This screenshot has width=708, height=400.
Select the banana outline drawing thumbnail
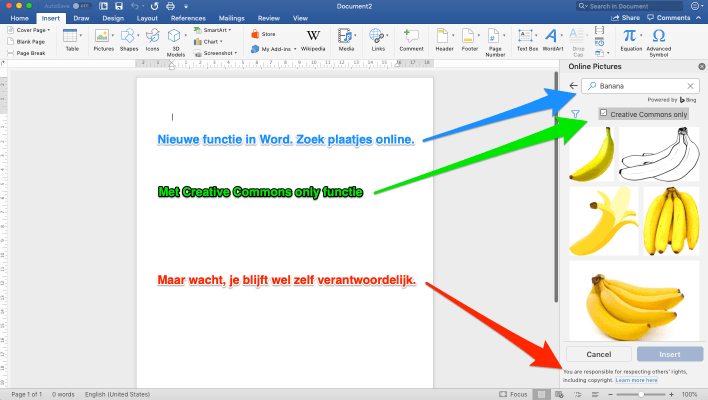[660, 154]
